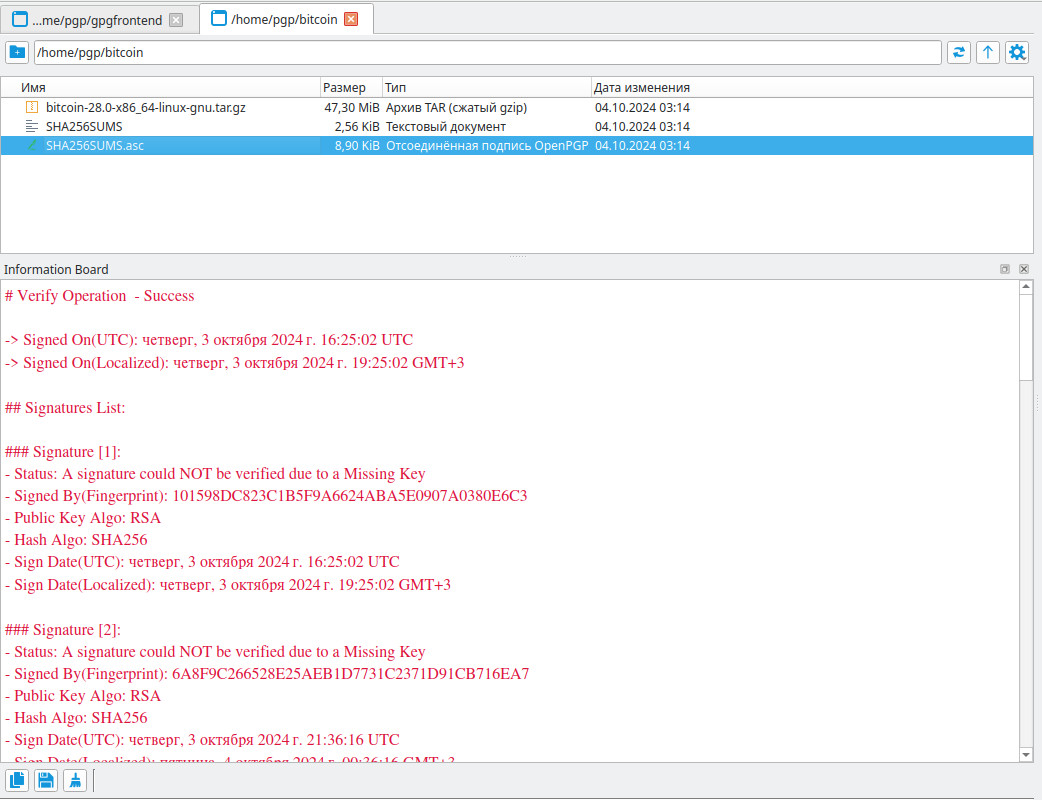
Task: Close the gpgfrontend tab
Action: (176, 20)
